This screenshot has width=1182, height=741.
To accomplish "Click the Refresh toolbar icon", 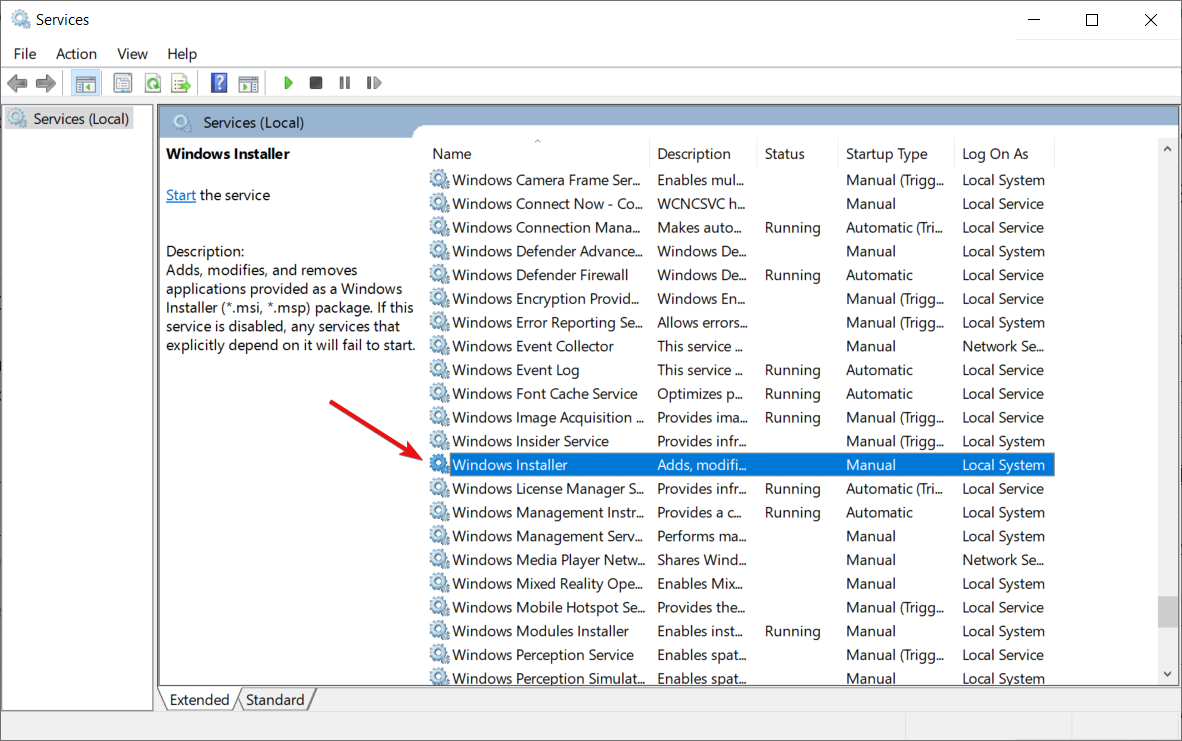I will pyautogui.click(x=153, y=83).
